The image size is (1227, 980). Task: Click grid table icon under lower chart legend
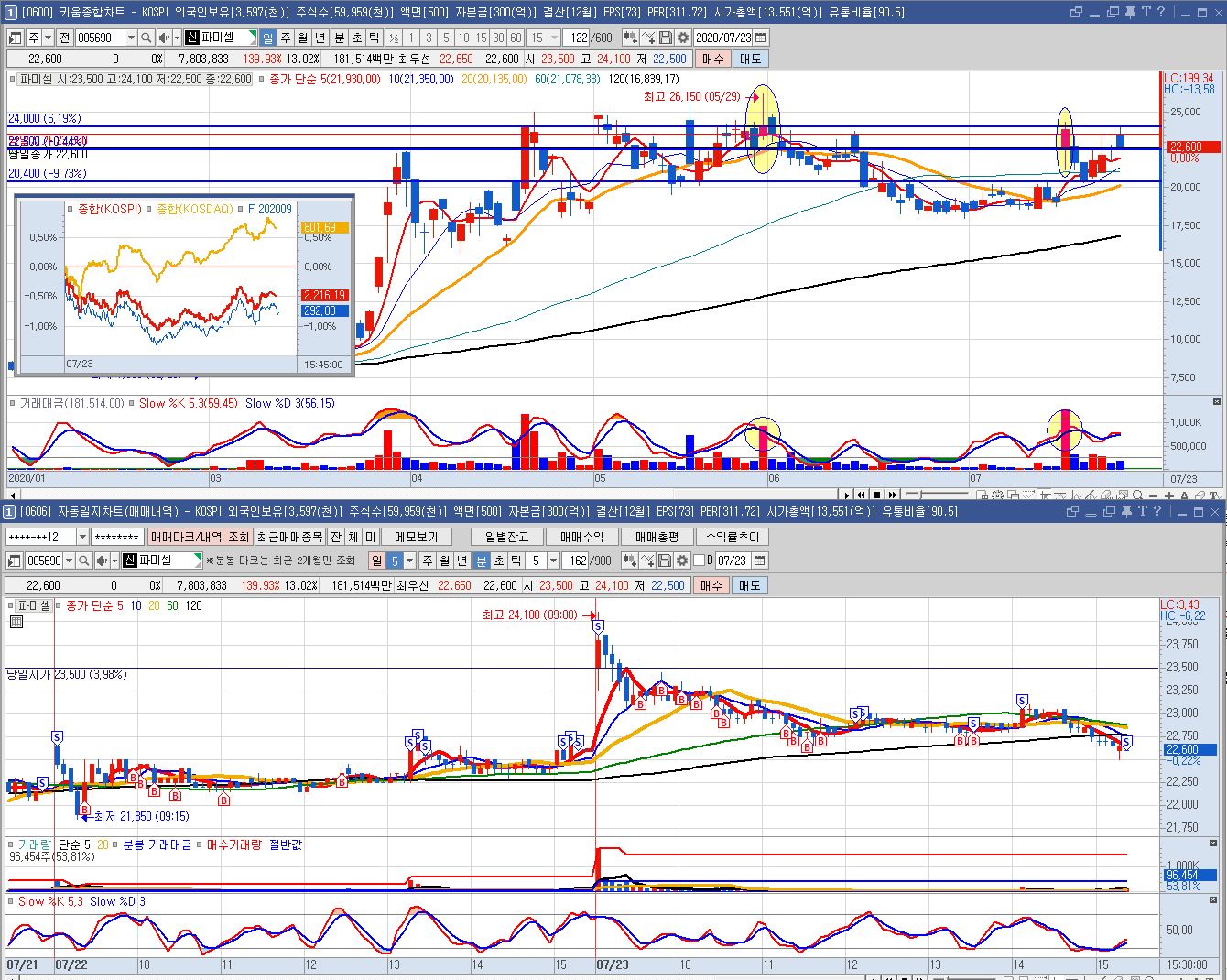[16, 622]
